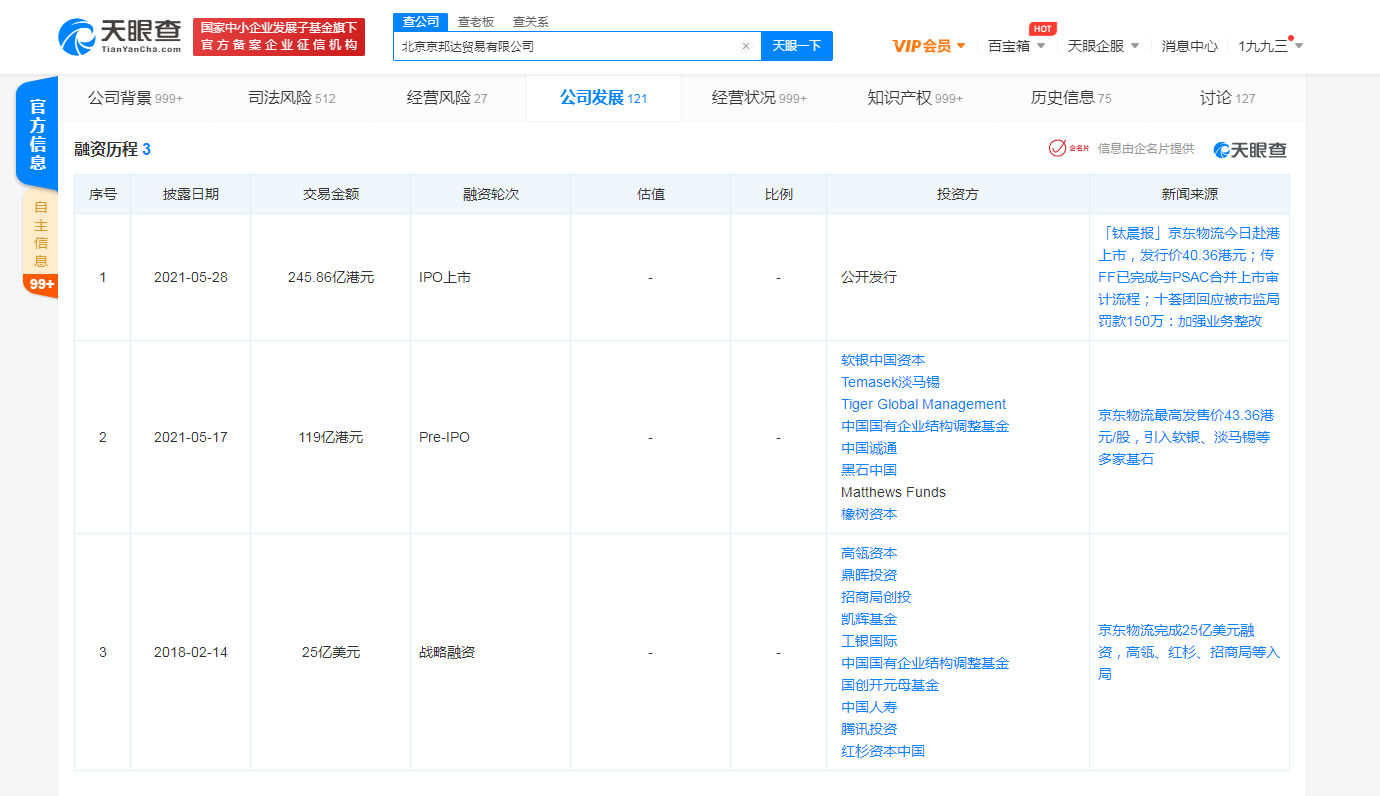Click the company name search input field

pyautogui.click(x=565, y=46)
